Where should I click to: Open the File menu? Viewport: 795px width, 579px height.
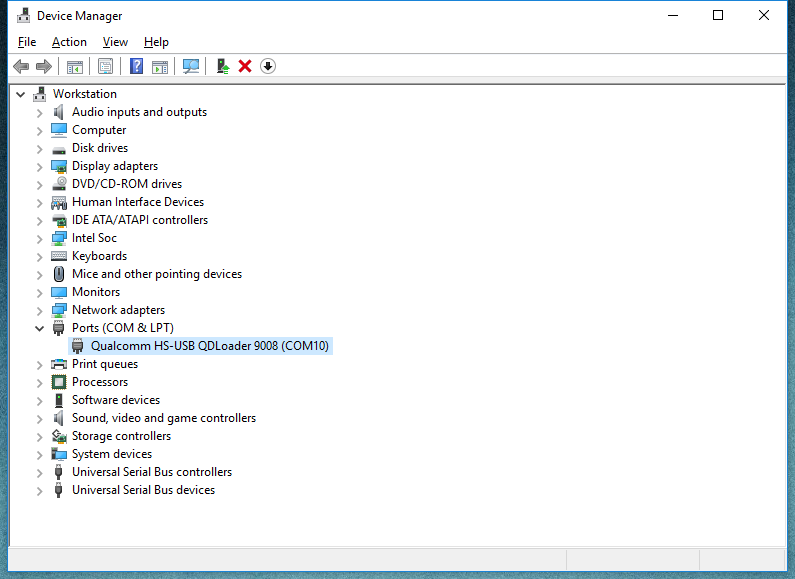click(x=27, y=42)
